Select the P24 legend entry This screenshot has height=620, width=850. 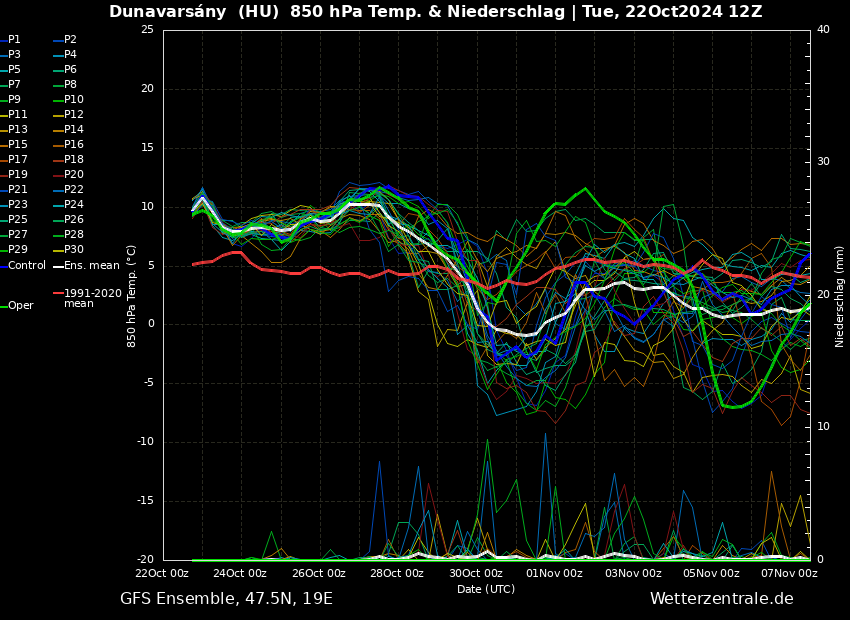pos(74,205)
